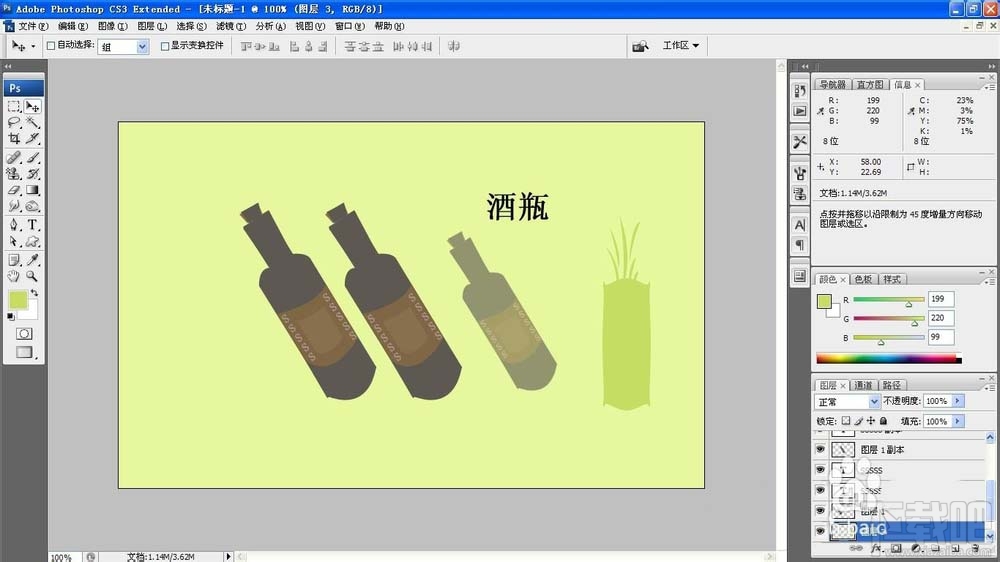Screen dimensions: 1000x562
Task: Enable the 自动选择 checkbox
Action: [51, 46]
